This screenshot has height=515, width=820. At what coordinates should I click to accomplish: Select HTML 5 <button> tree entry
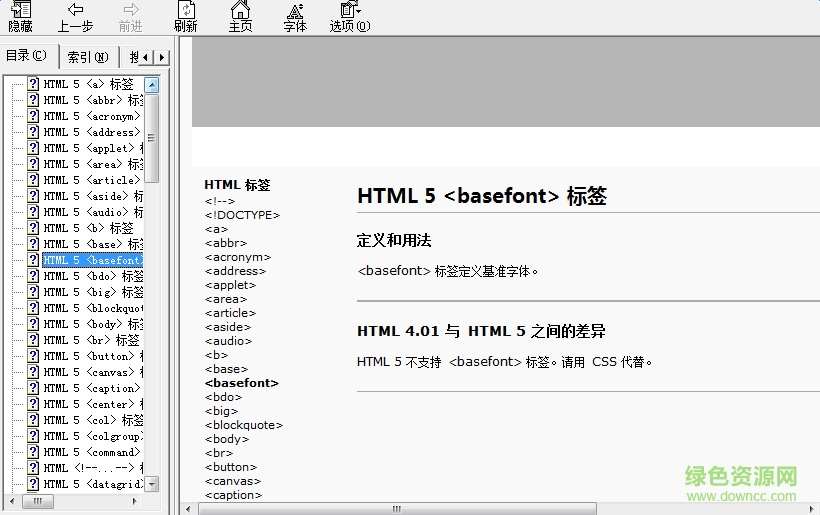pos(90,356)
